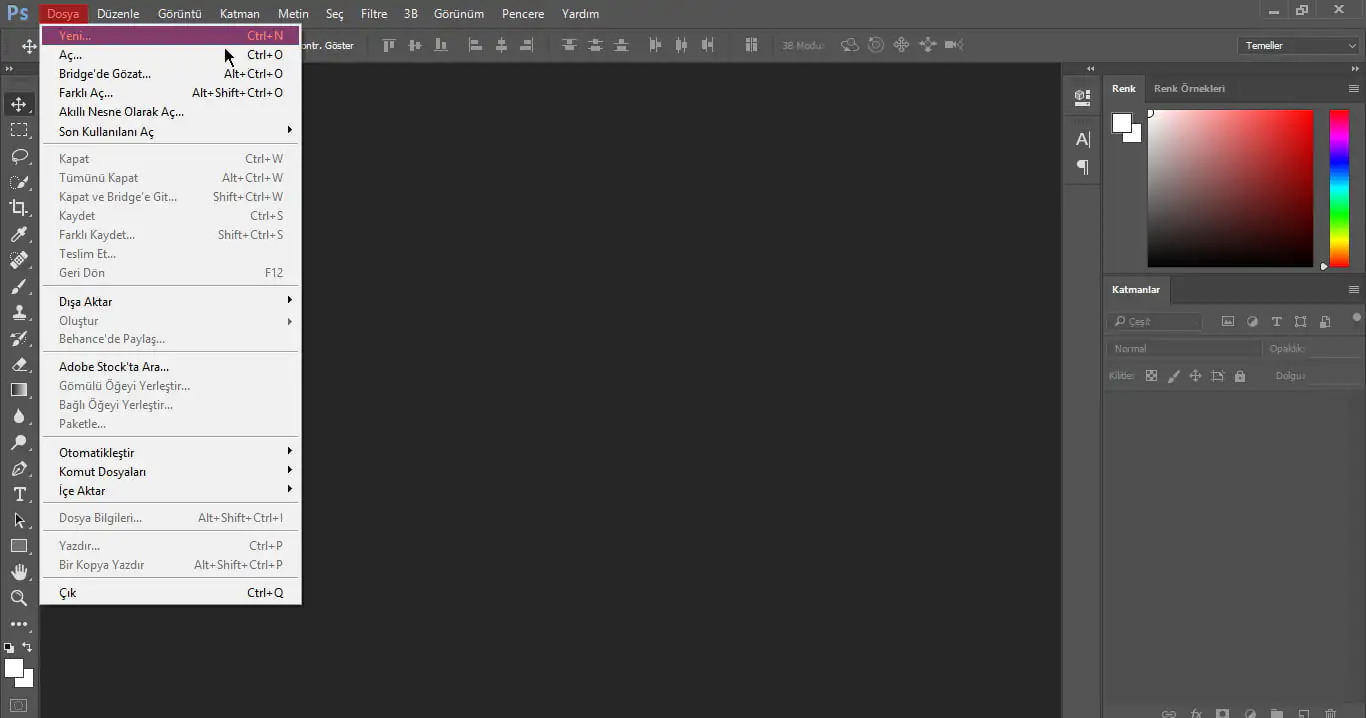1366x718 pixels.
Task: Select the Crop tool
Action: [19, 208]
